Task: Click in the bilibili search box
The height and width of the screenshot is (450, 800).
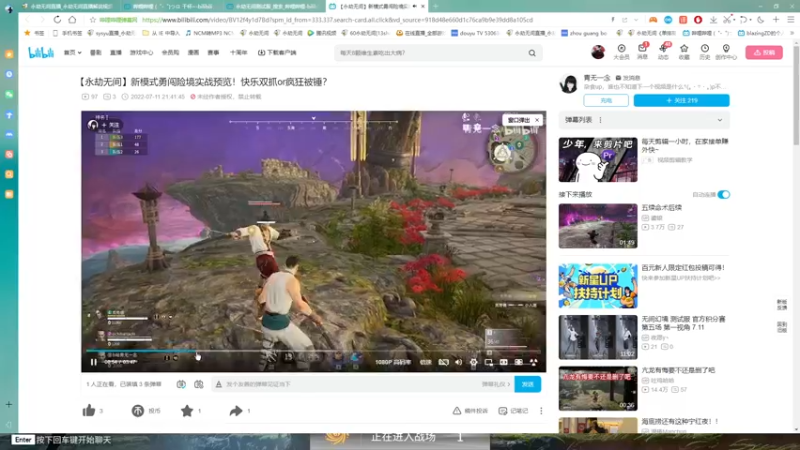Action: 431,53
